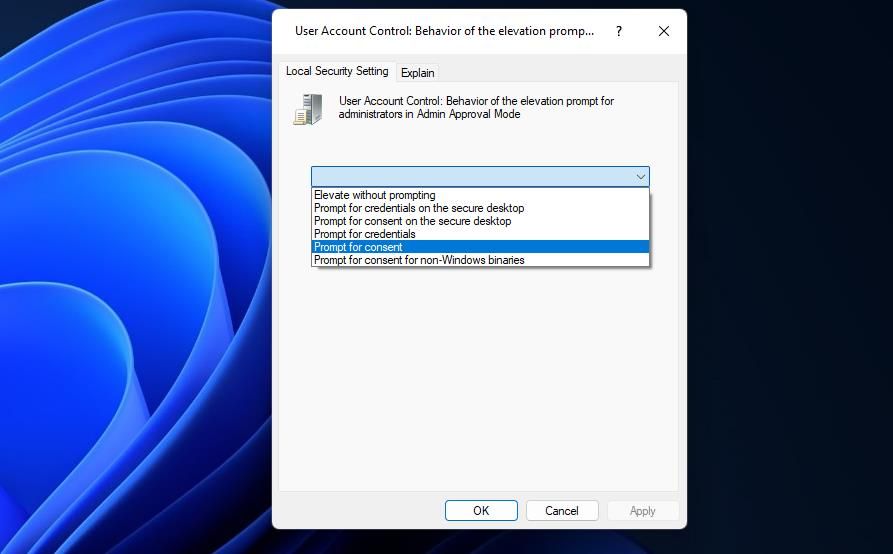Choose Prompt for consent for non-Windows binaries

[480, 260]
